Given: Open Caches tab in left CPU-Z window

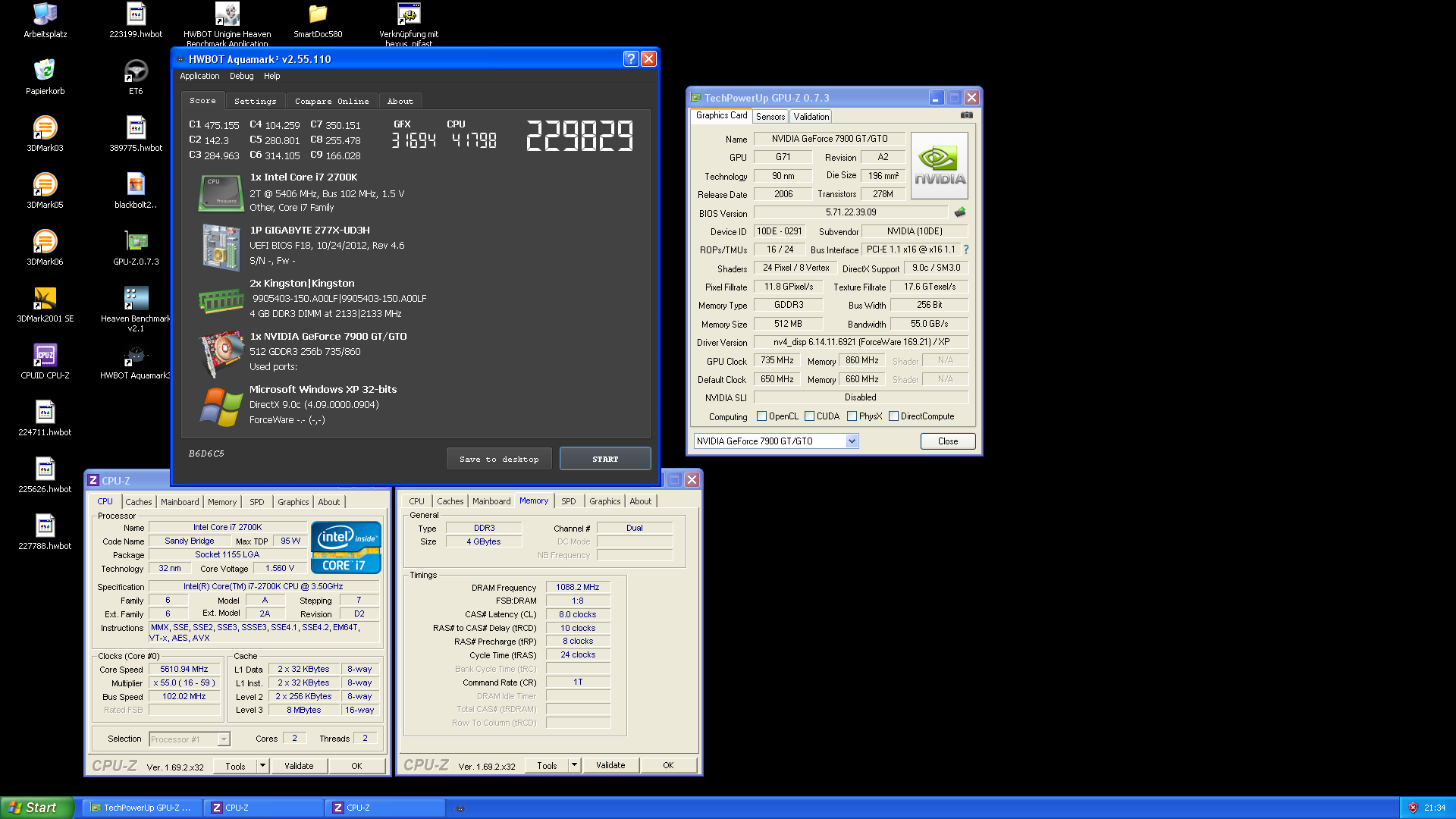Looking at the screenshot, I should click(x=138, y=502).
